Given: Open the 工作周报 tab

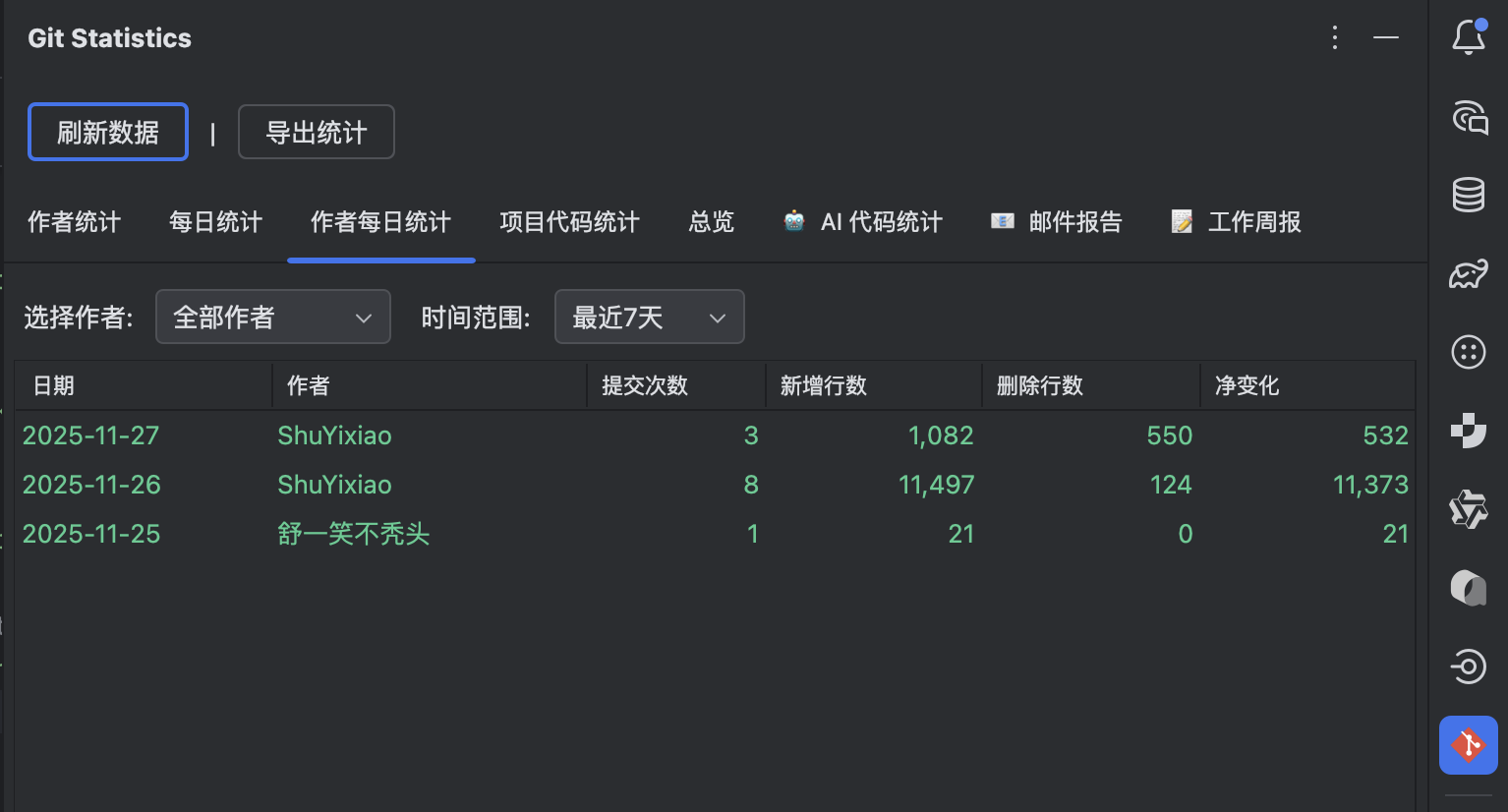Looking at the screenshot, I should coord(1236,222).
